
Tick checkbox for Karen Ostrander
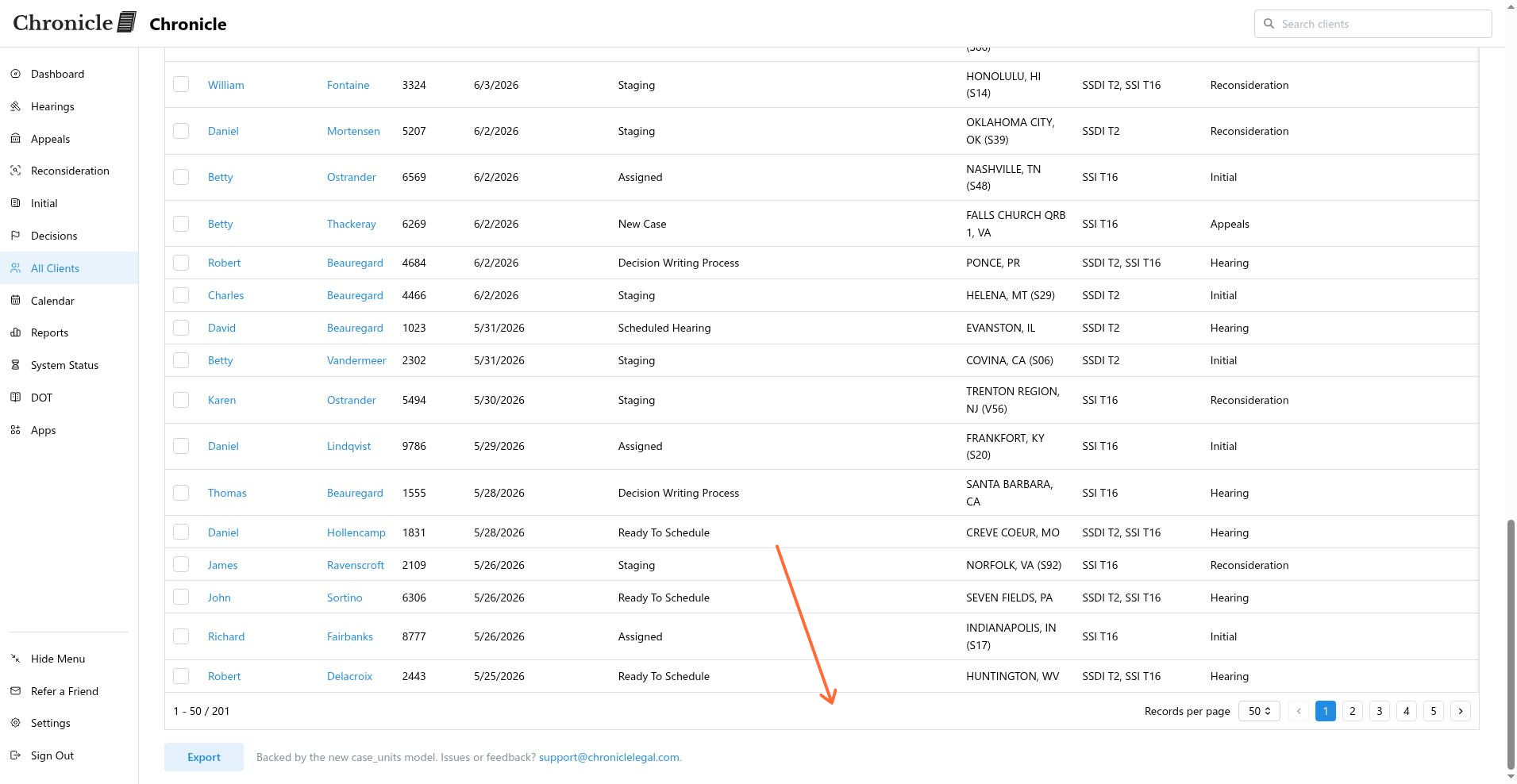click(181, 400)
